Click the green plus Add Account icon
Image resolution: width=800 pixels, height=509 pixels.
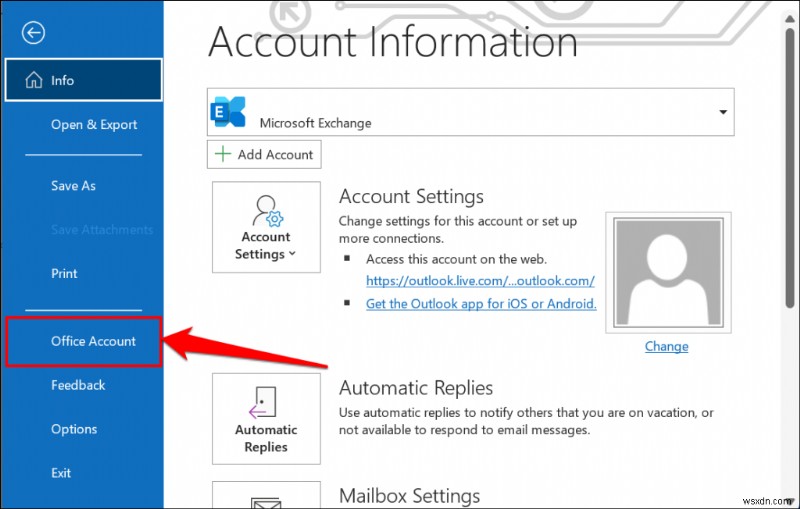[223, 154]
